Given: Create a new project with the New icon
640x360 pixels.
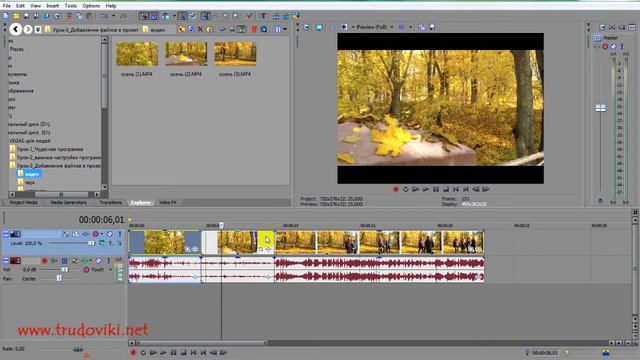Looking at the screenshot, I should (x=6, y=16).
